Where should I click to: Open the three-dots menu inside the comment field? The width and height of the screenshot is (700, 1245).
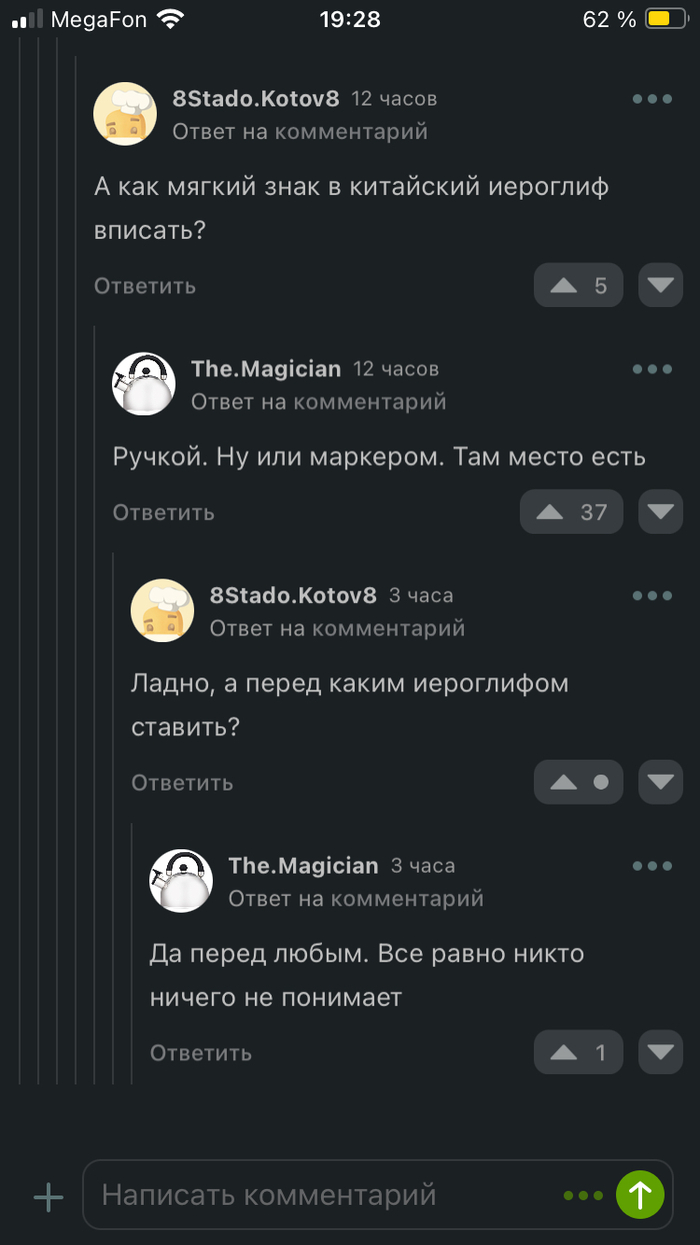tap(582, 1195)
